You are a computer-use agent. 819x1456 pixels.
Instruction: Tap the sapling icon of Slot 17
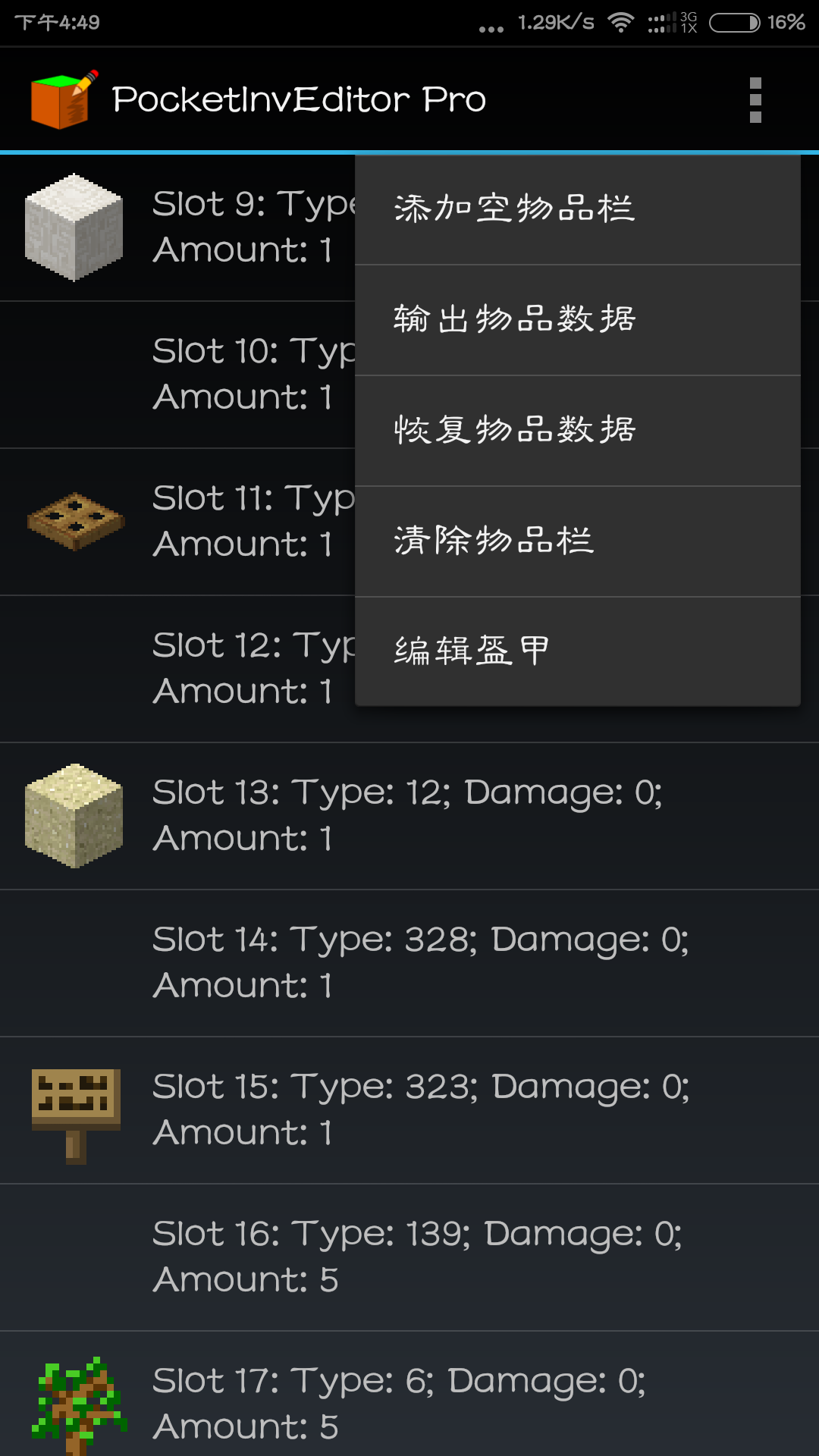pos(77,1404)
